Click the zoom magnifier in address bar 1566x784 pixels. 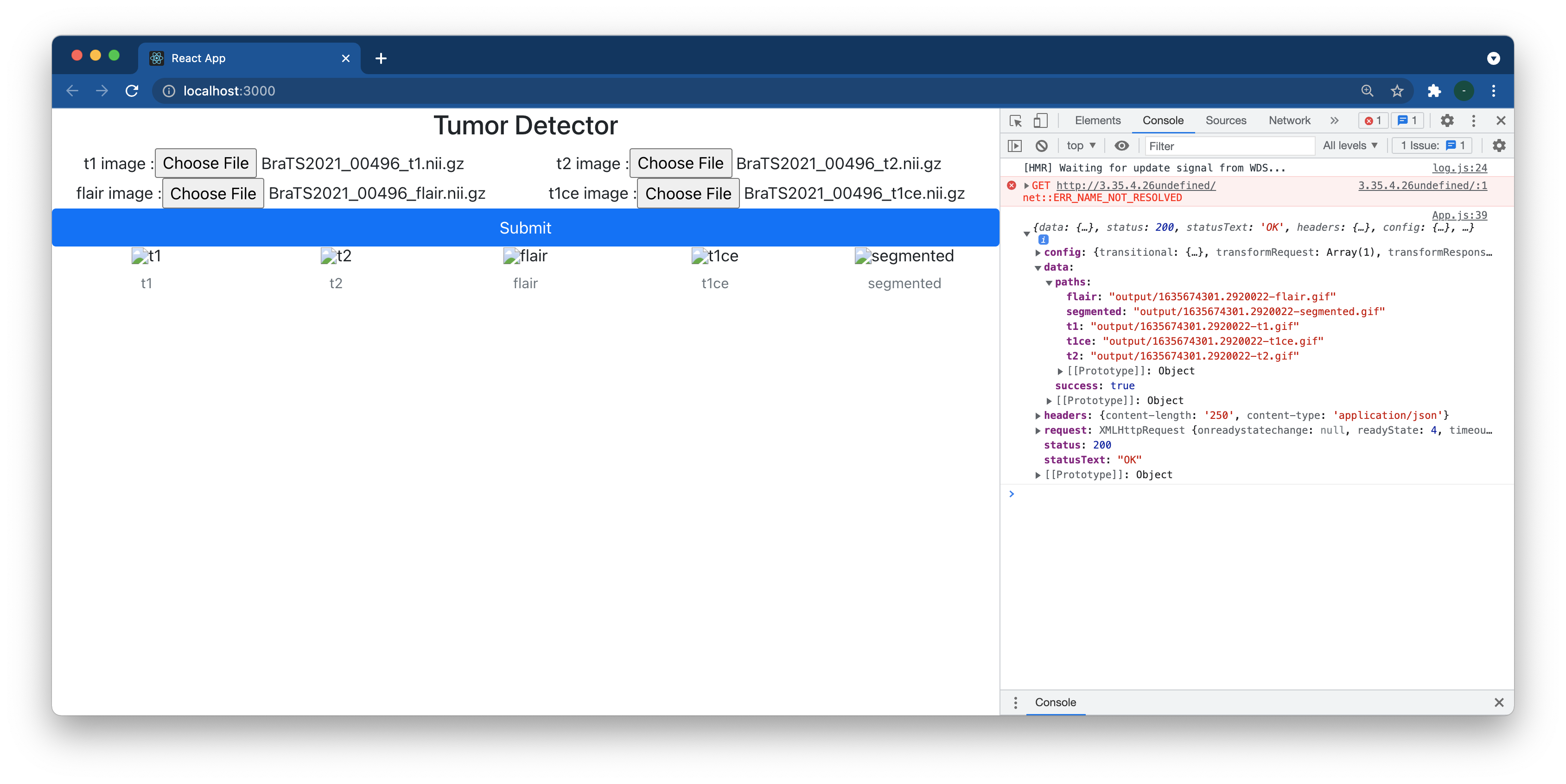(x=1367, y=91)
